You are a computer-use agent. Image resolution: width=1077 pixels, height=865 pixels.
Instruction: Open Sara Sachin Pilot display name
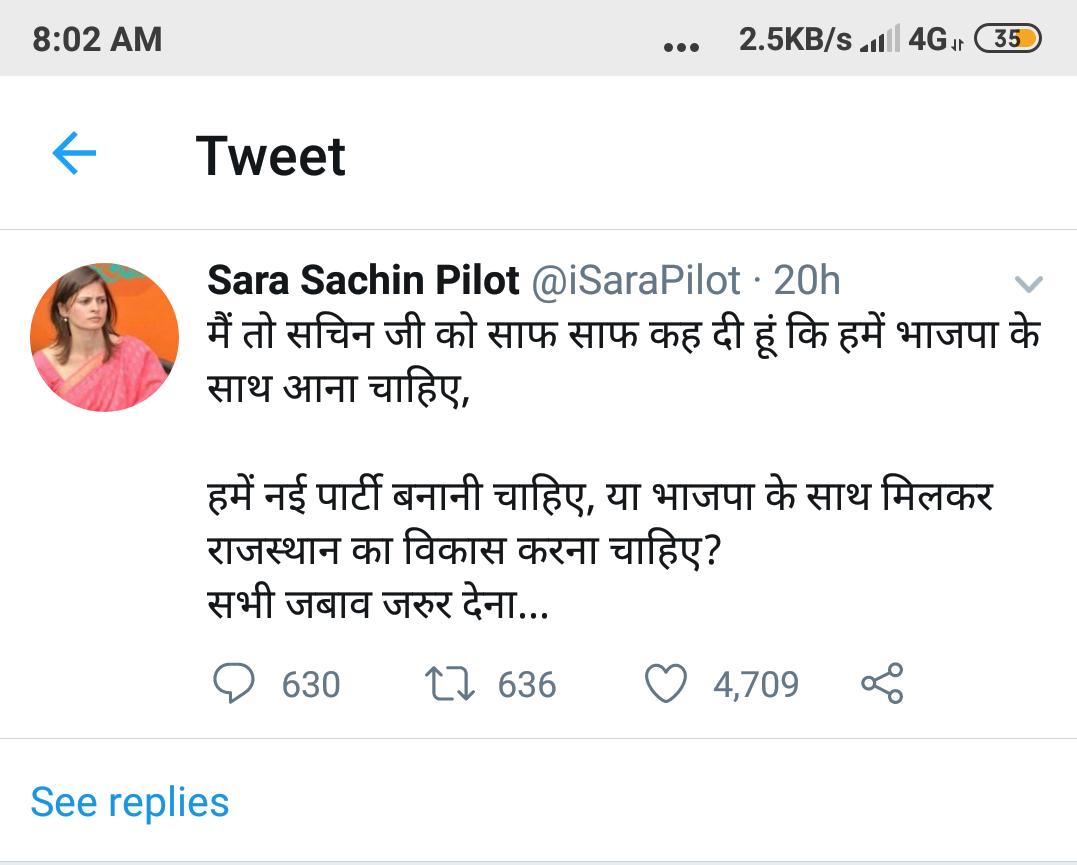(x=362, y=282)
